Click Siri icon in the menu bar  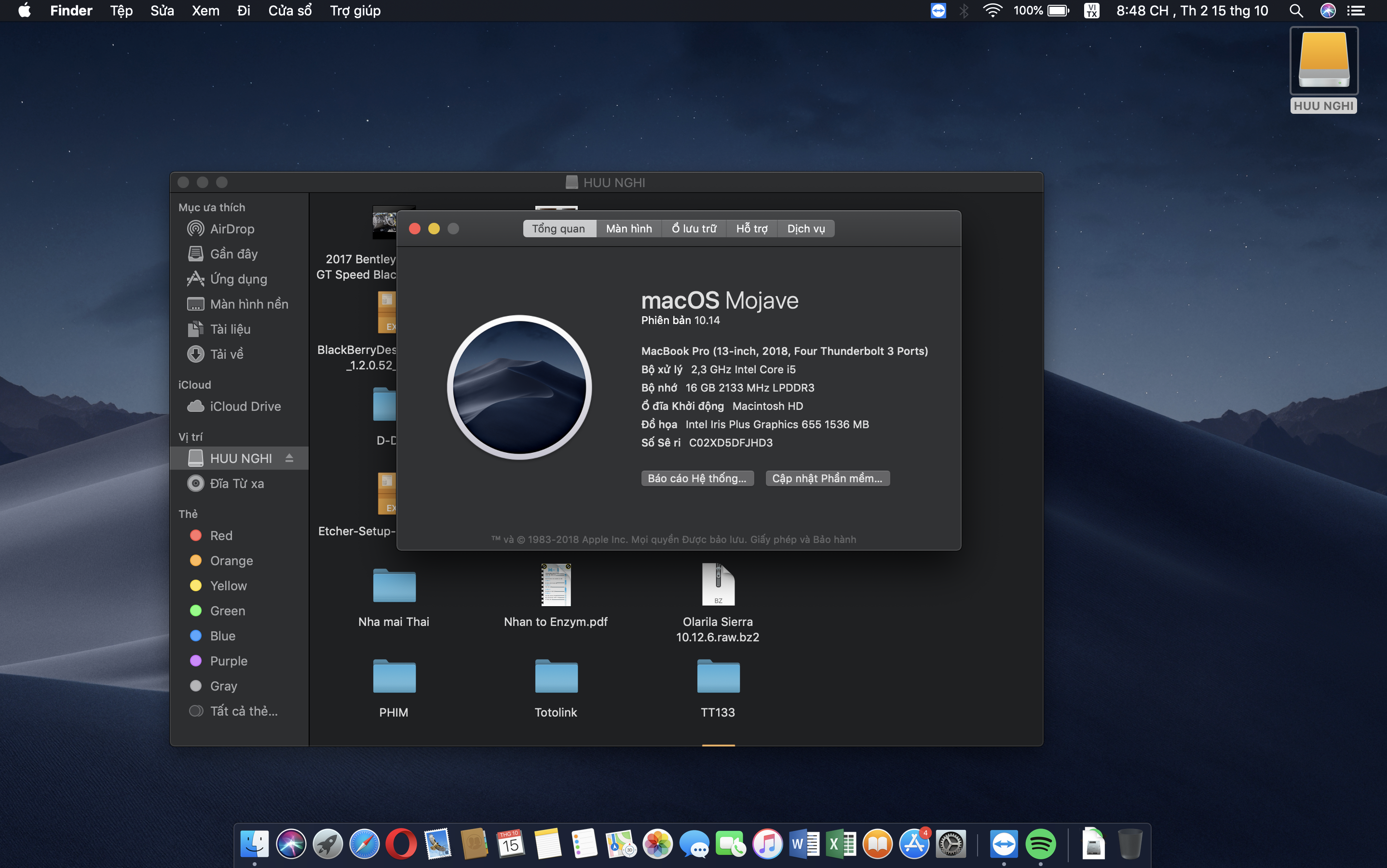[1327, 11]
